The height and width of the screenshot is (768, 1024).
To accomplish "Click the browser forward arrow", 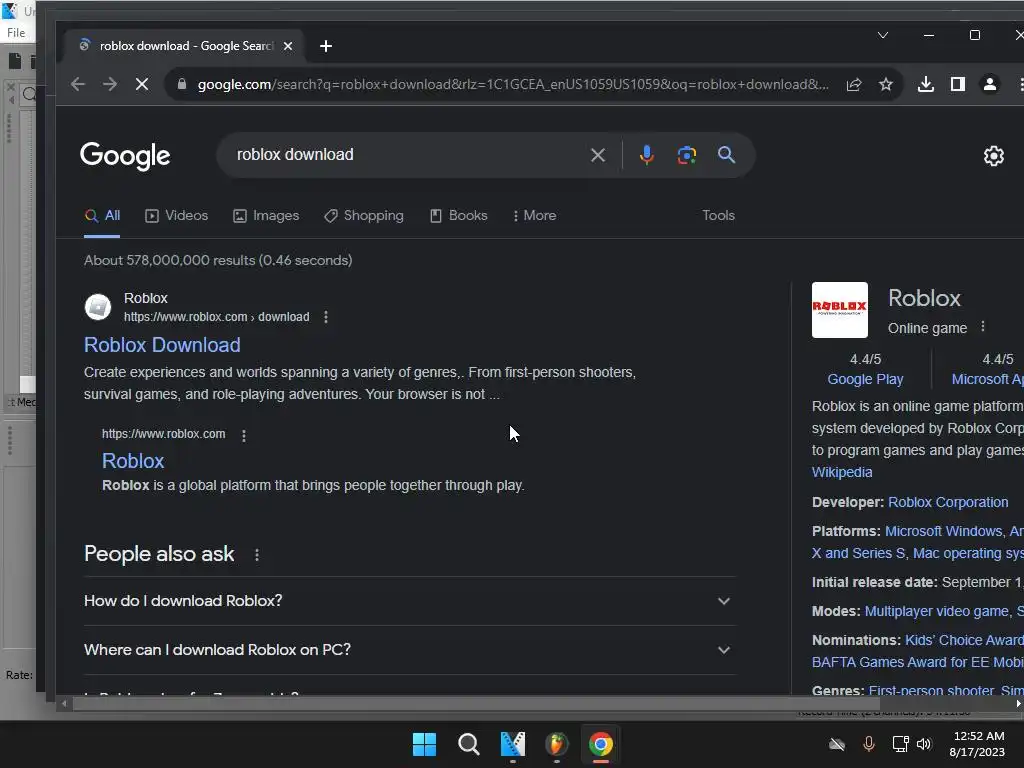I will 110,84.
